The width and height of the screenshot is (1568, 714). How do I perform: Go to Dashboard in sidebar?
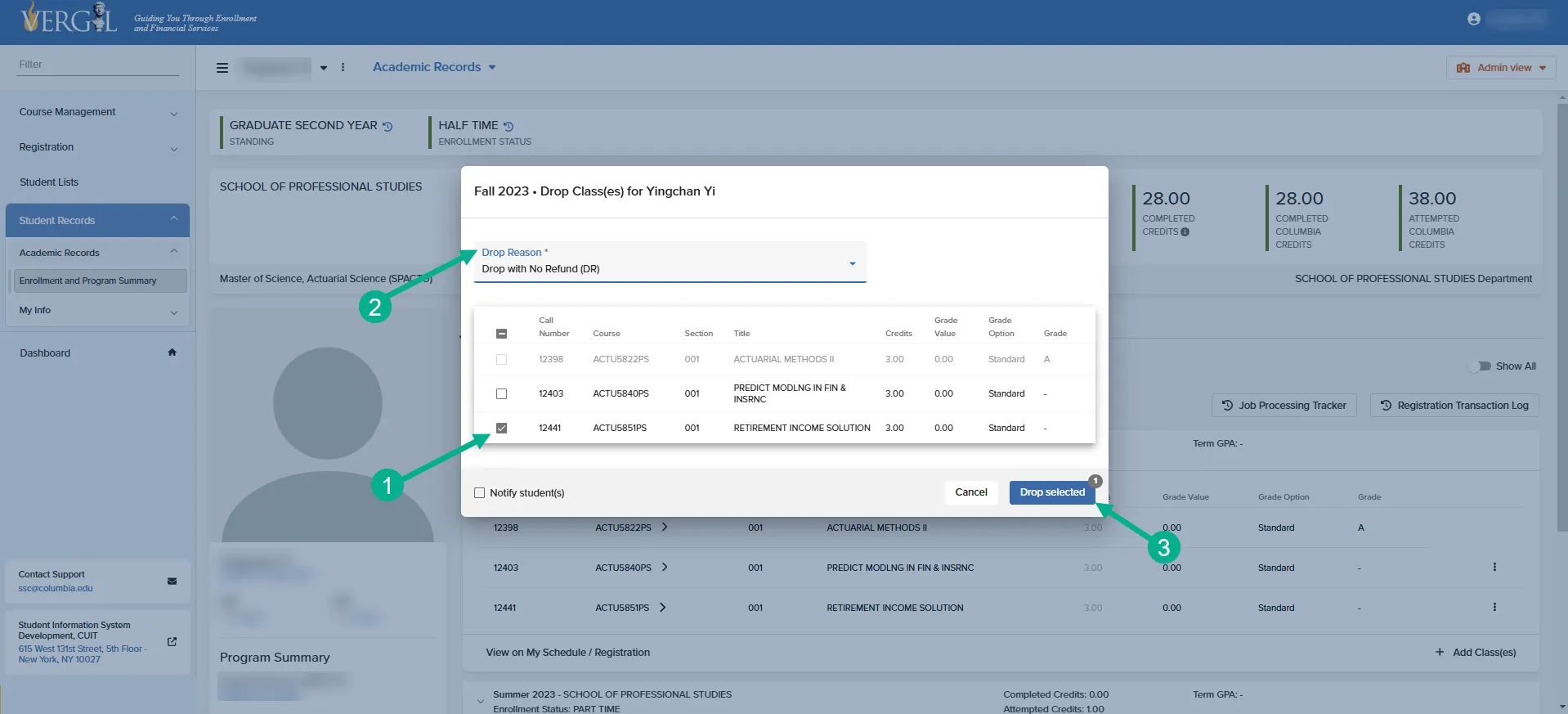tap(45, 353)
